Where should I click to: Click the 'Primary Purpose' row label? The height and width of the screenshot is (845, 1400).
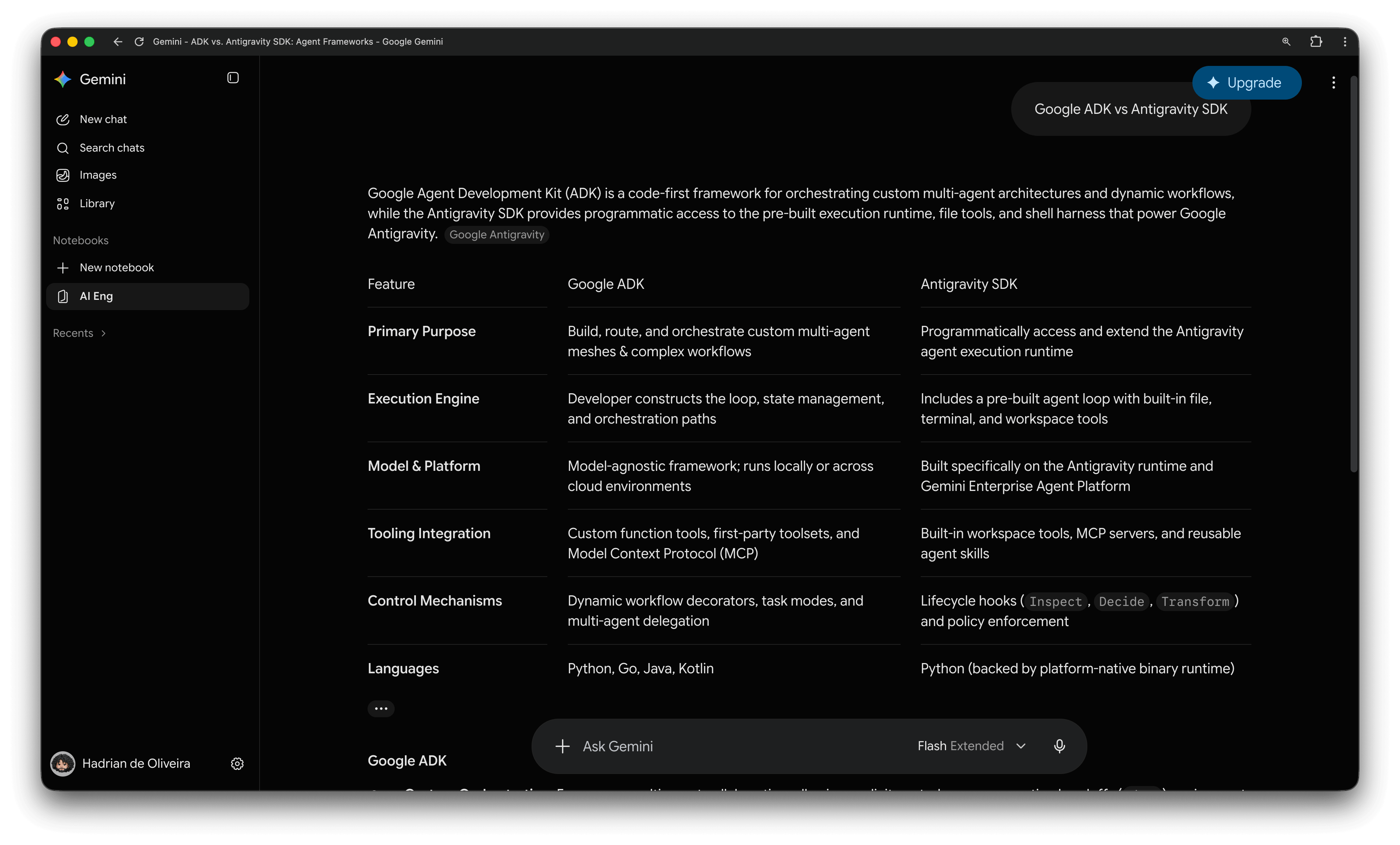[422, 331]
